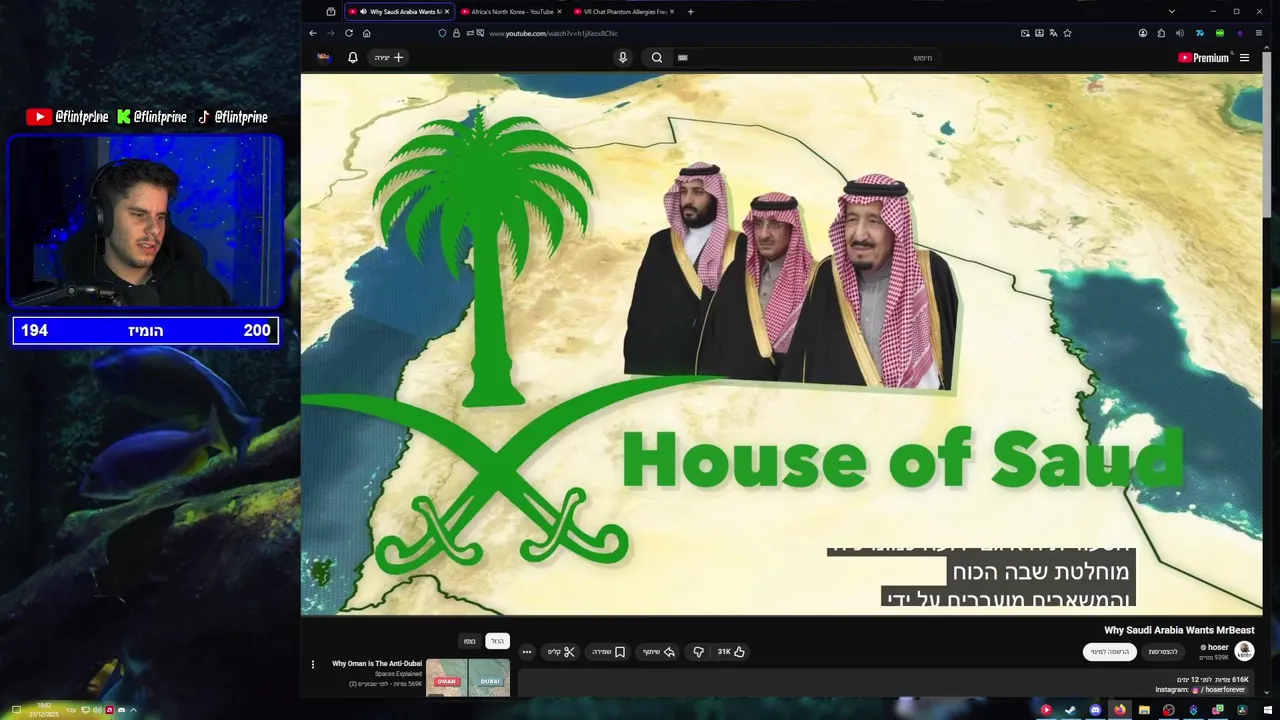Search with voice using microphone icon
Screen dimensions: 1280x720
[623, 57]
